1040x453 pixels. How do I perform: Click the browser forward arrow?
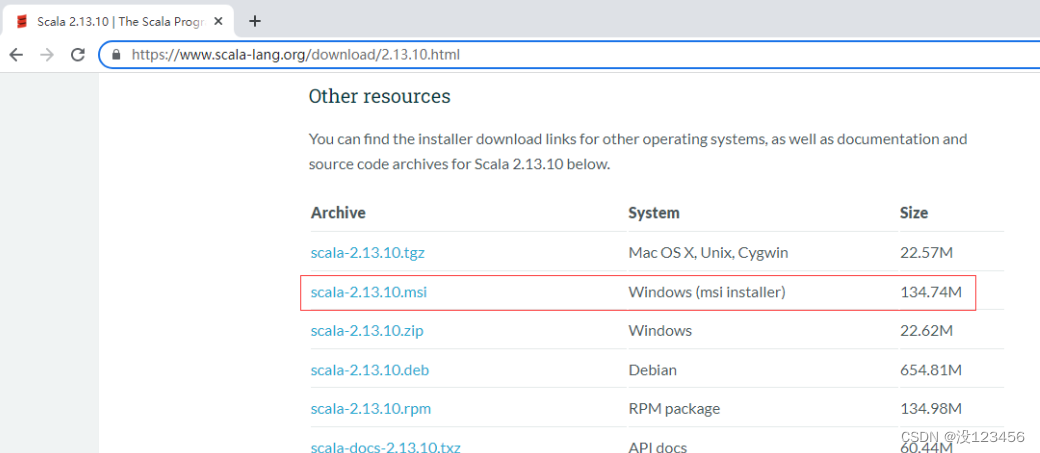click(46, 54)
